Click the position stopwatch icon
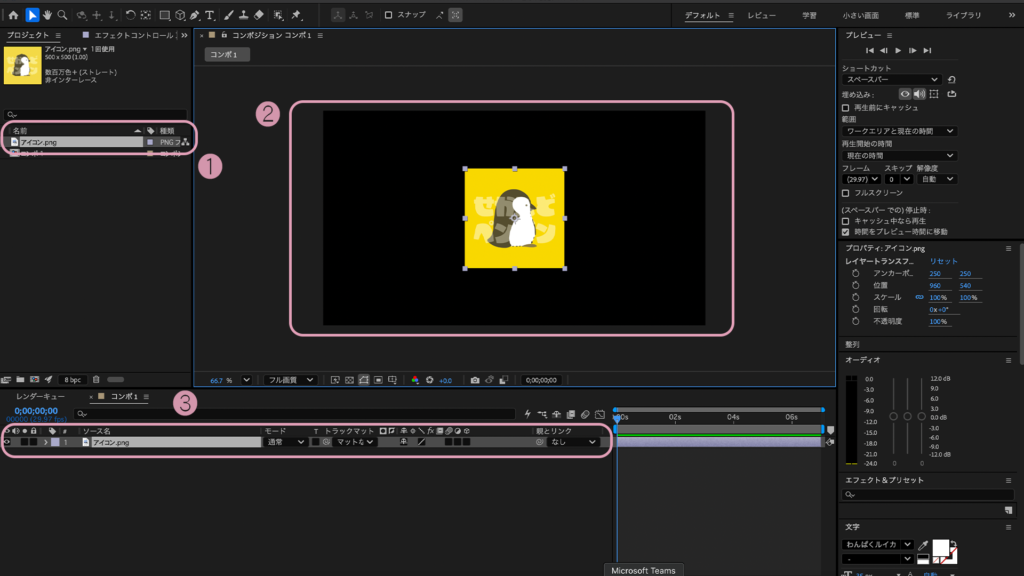 (x=856, y=285)
